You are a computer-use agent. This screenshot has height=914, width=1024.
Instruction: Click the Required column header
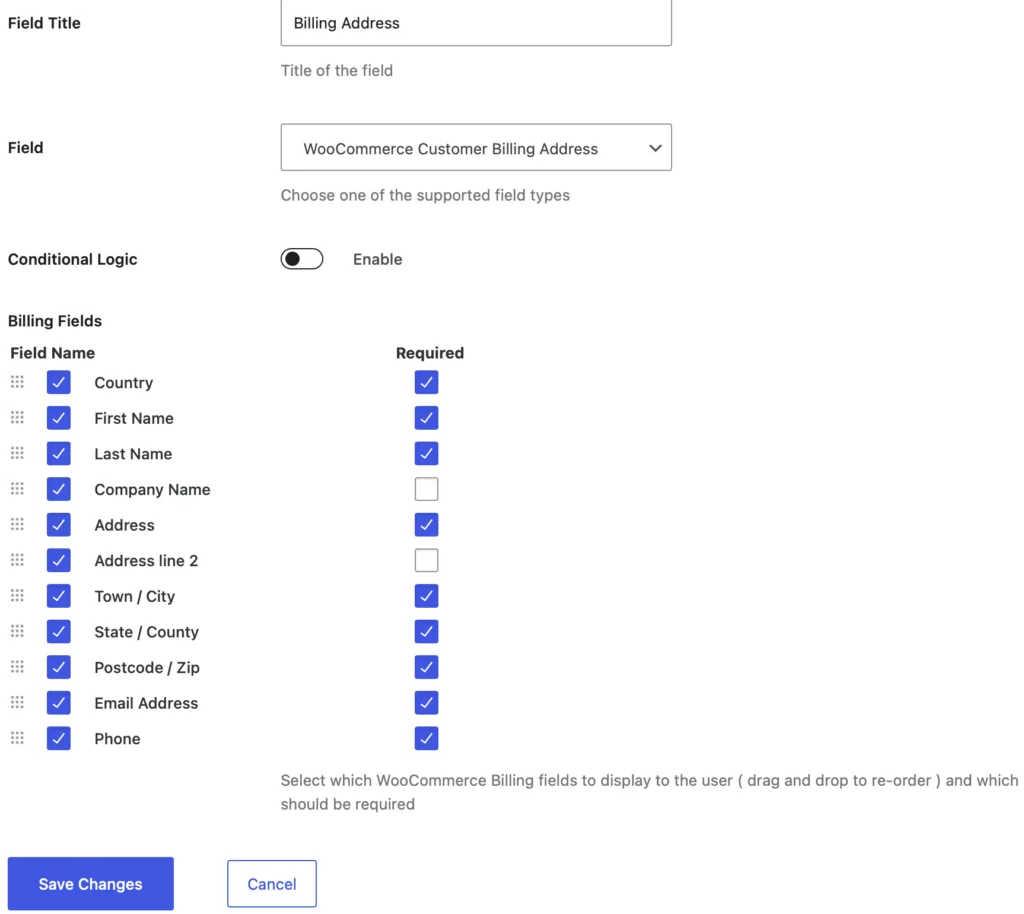click(430, 353)
